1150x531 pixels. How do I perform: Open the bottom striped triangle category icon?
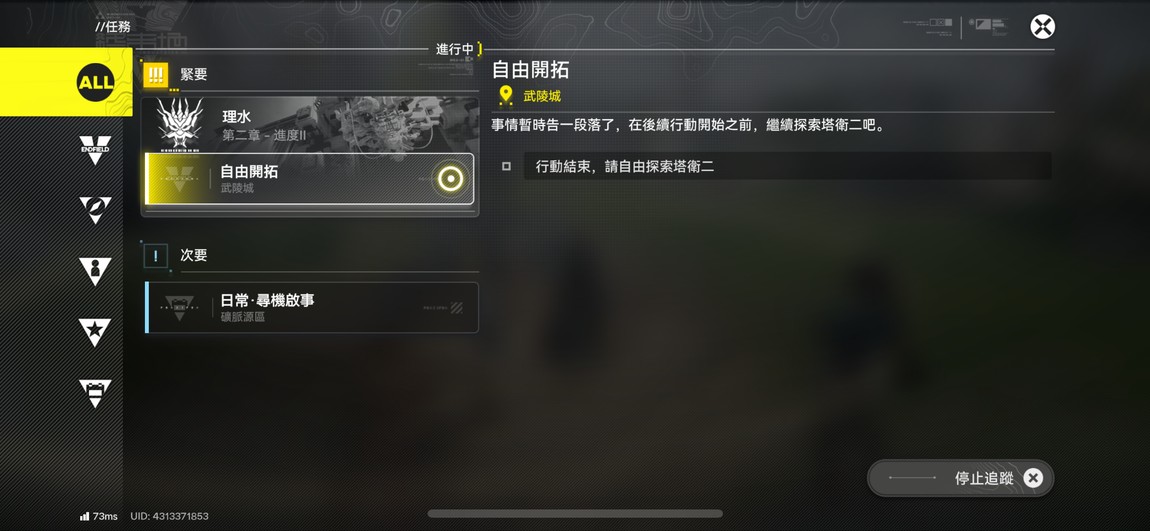95,393
